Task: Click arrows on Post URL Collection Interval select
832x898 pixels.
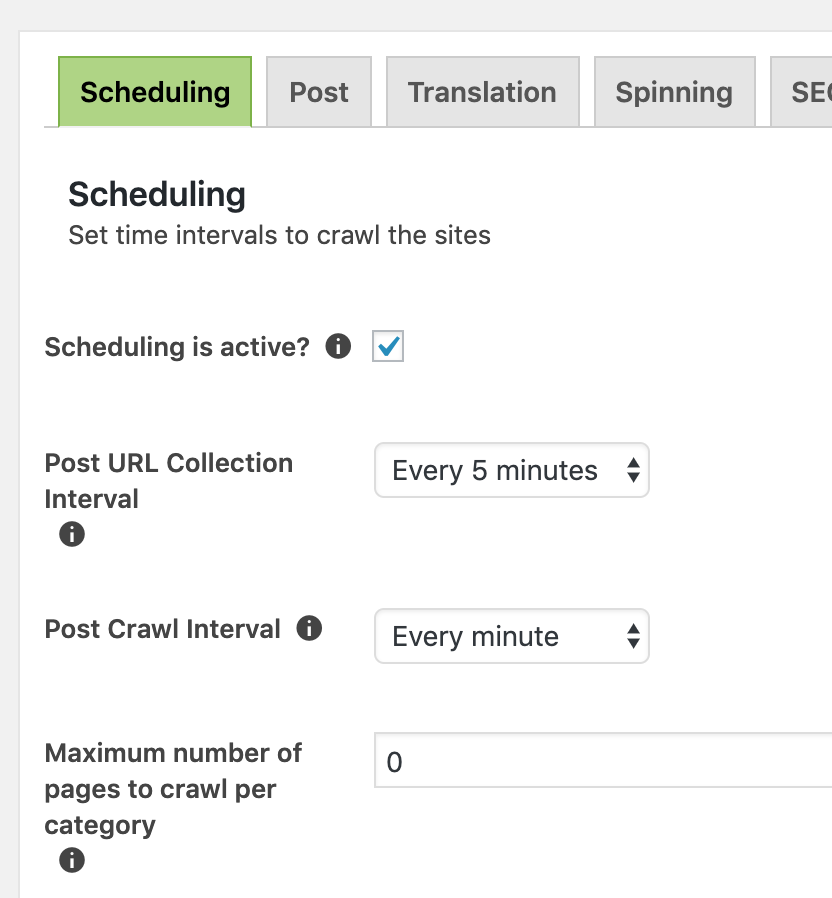Action: click(x=633, y=470)
